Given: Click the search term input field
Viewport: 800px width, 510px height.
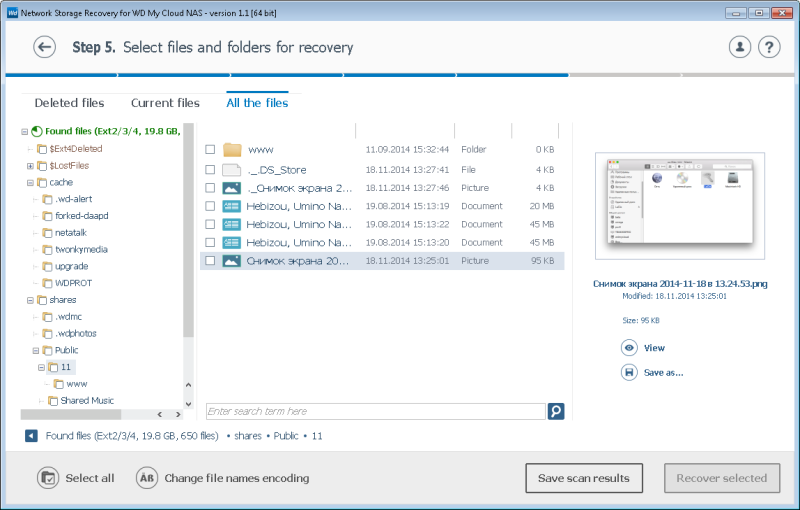Looking at the screenshot, I should click(x=376, y=411).
